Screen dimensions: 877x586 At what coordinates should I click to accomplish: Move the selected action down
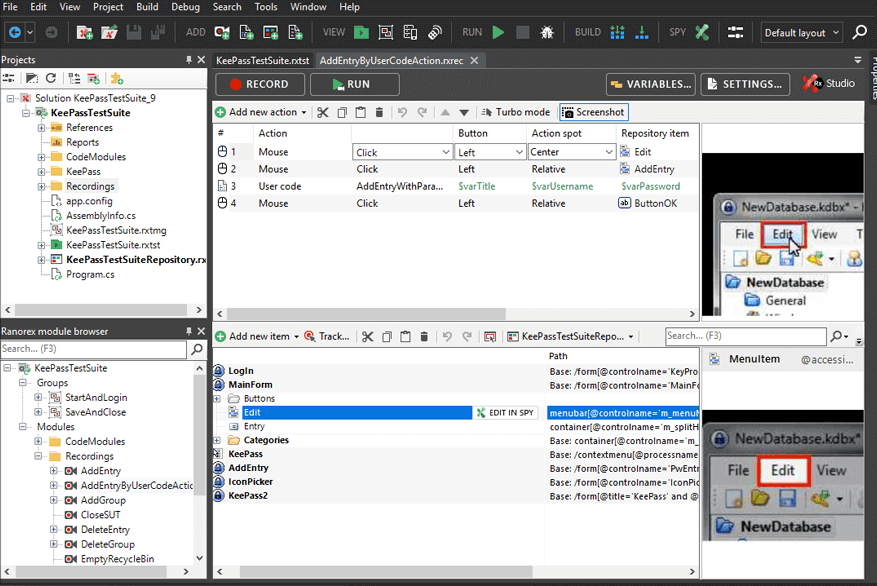pos(464,112)
